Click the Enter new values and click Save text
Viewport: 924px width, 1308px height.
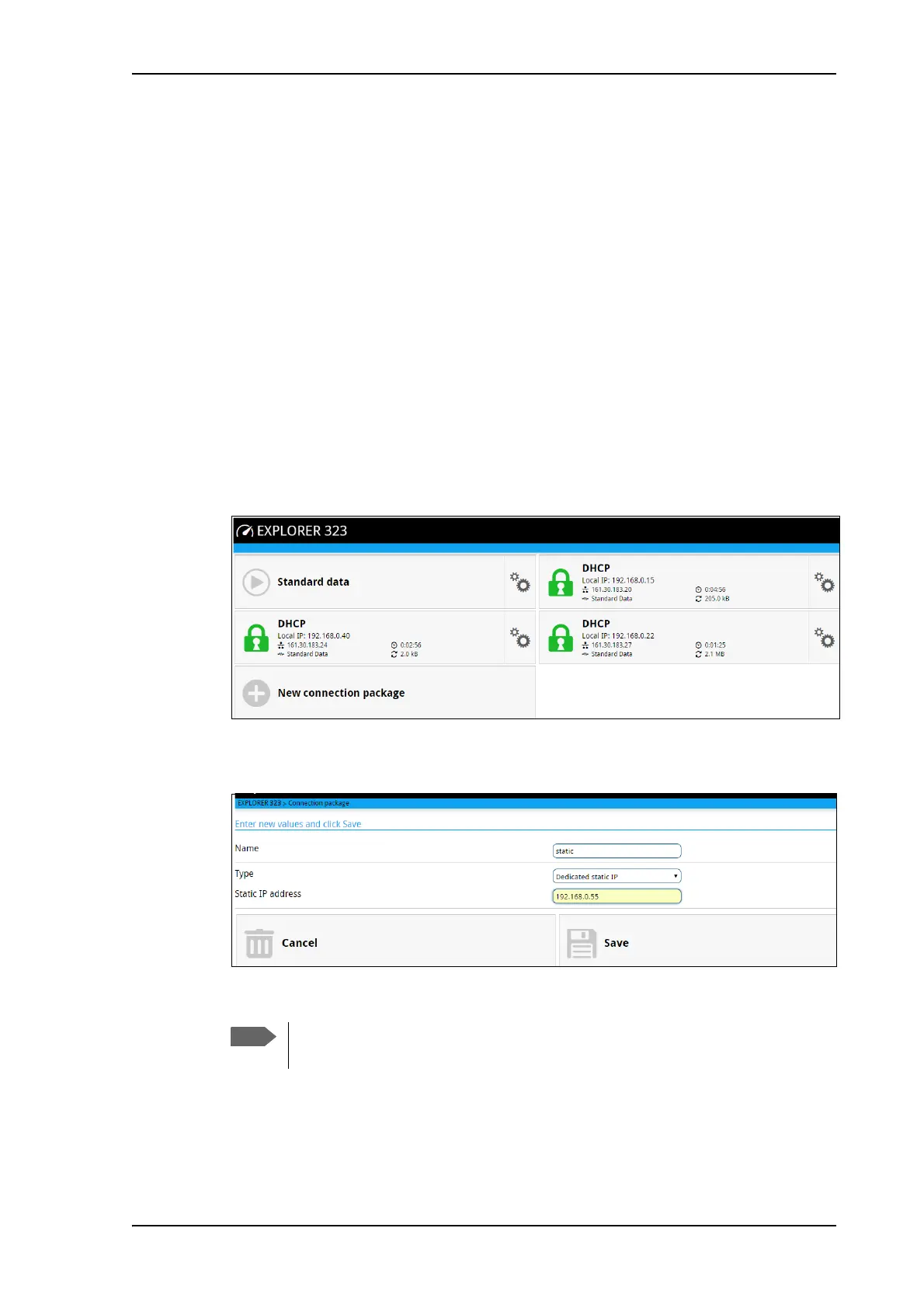click(298, 824)
